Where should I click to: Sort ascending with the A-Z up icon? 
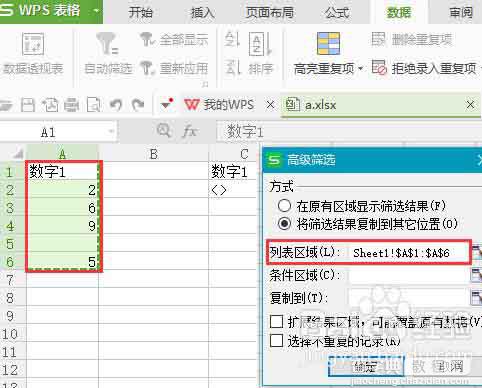(232, 39)
